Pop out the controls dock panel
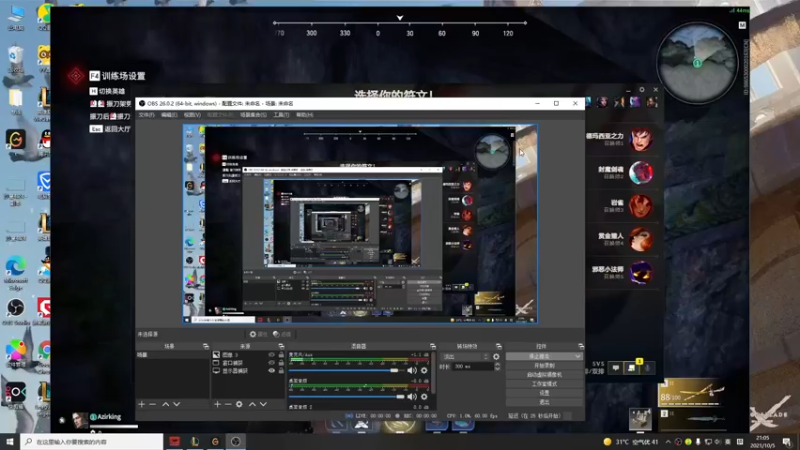This screenshot has width=800, height=450. 581,346
